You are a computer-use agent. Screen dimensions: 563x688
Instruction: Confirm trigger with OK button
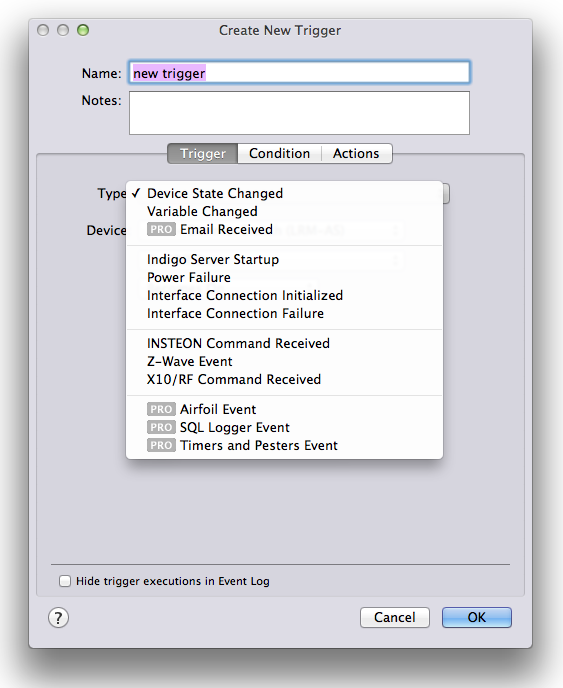point(477,617)
